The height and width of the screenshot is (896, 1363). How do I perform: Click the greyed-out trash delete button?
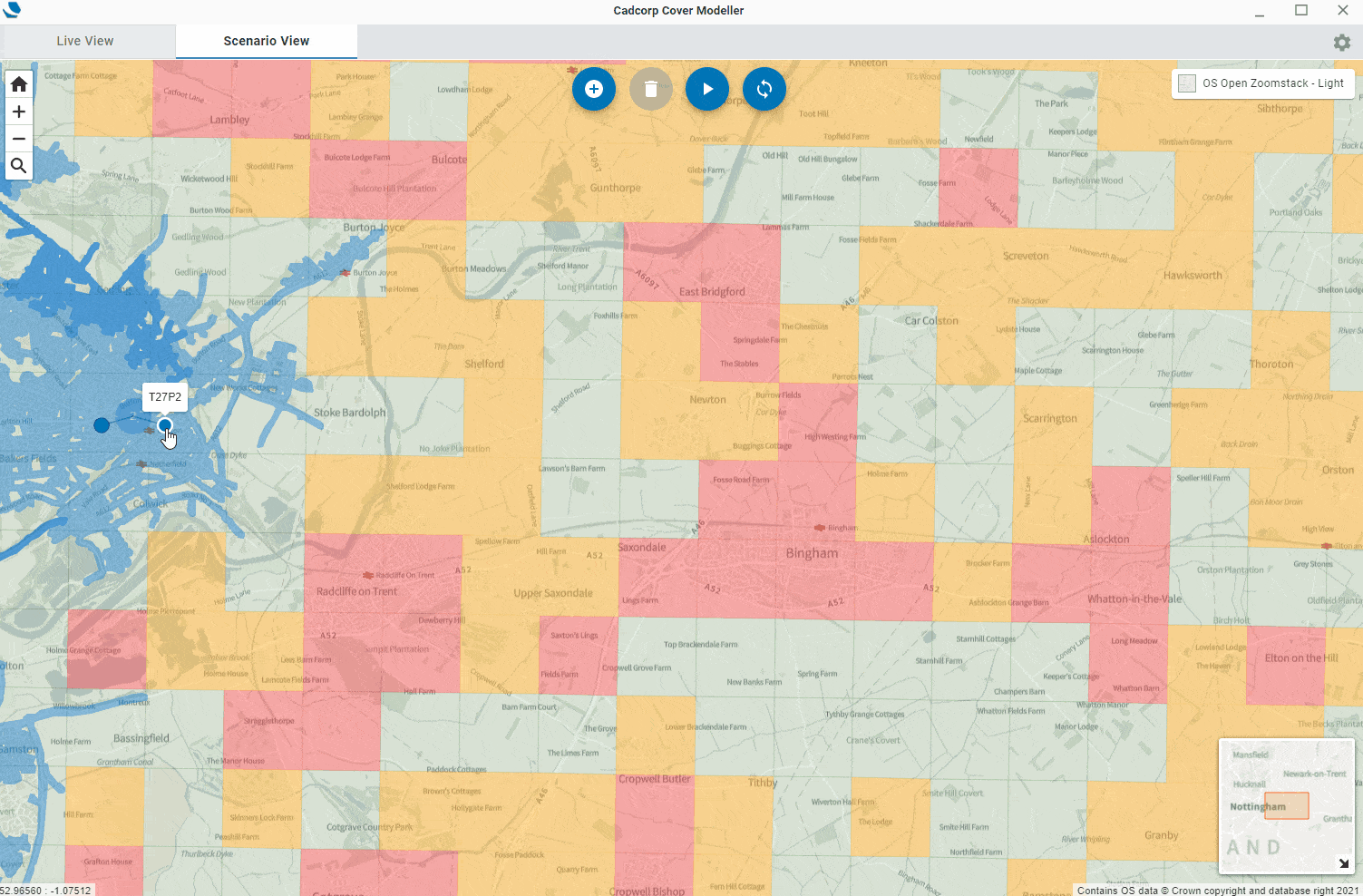[x=651, y=89]
